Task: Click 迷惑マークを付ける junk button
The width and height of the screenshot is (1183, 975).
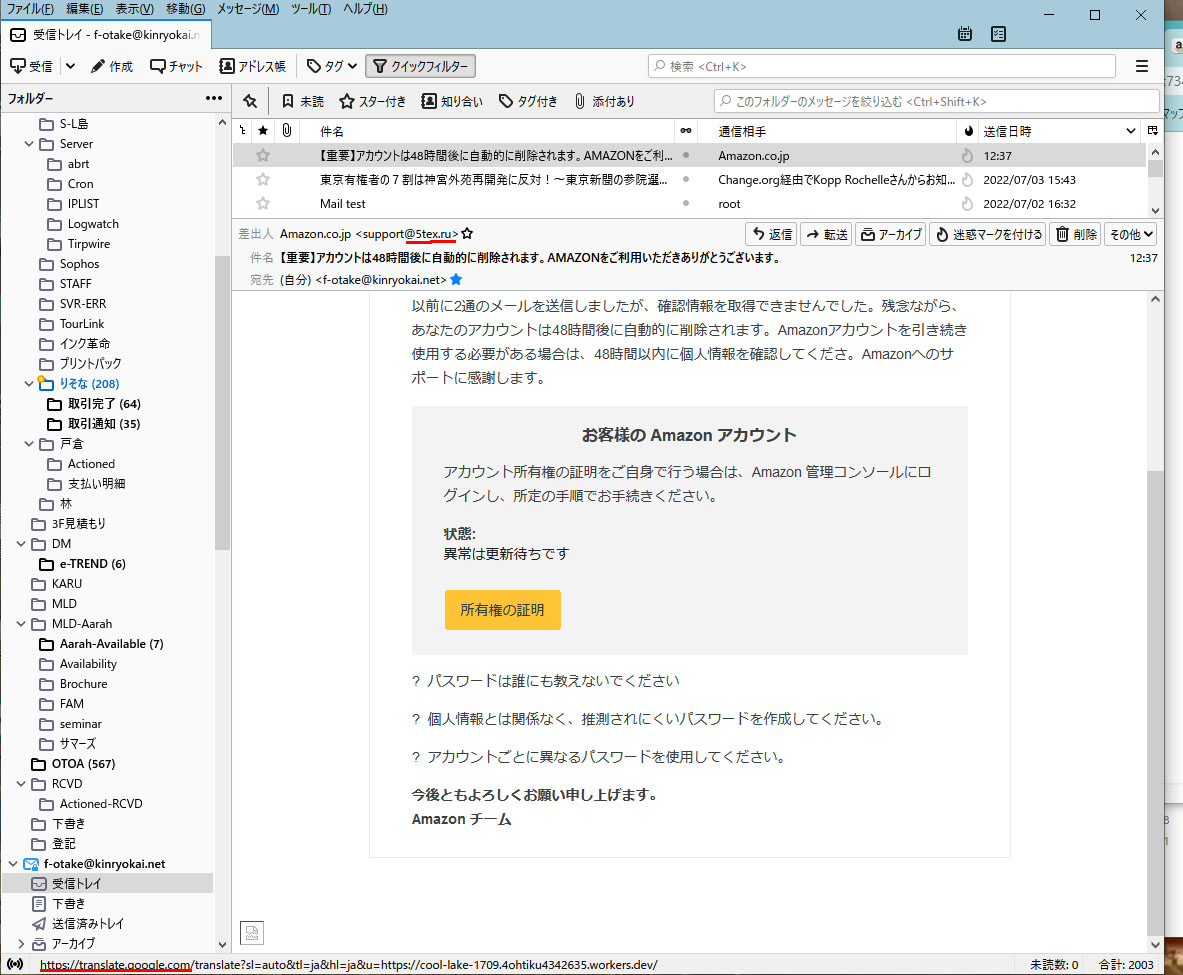Action: click(988, 235)
